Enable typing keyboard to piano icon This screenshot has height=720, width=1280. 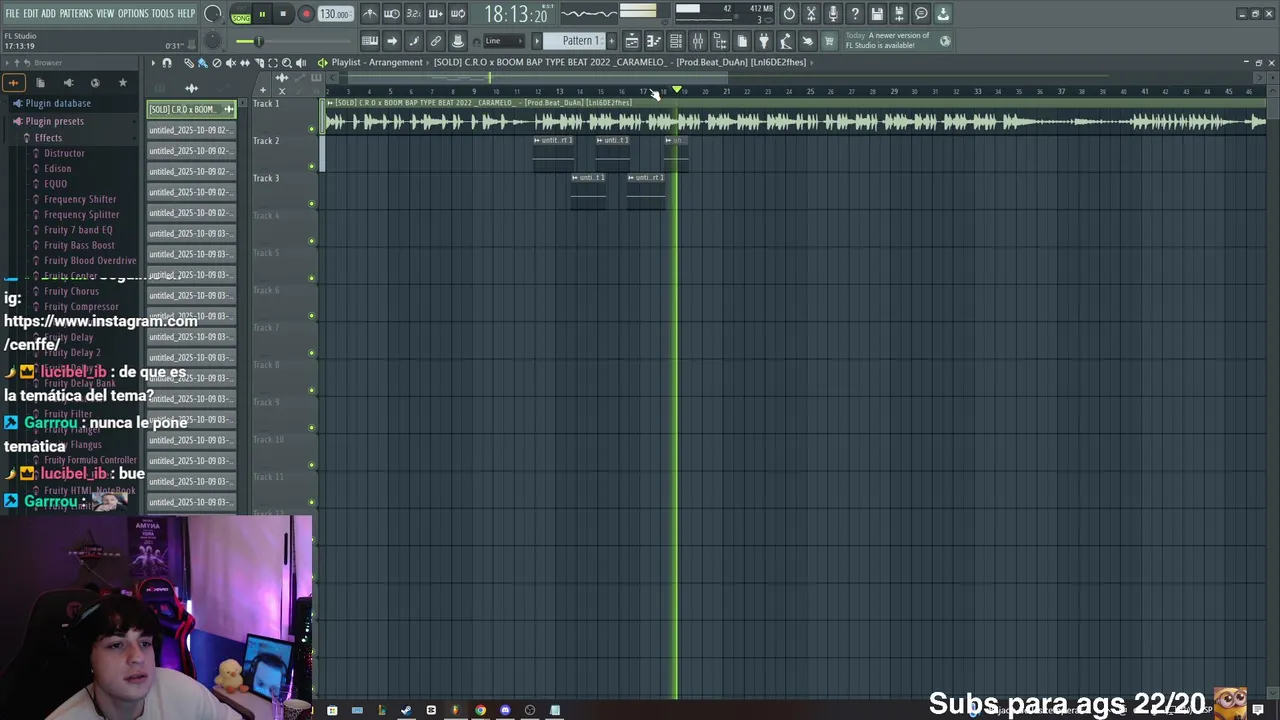click(370, 41)
